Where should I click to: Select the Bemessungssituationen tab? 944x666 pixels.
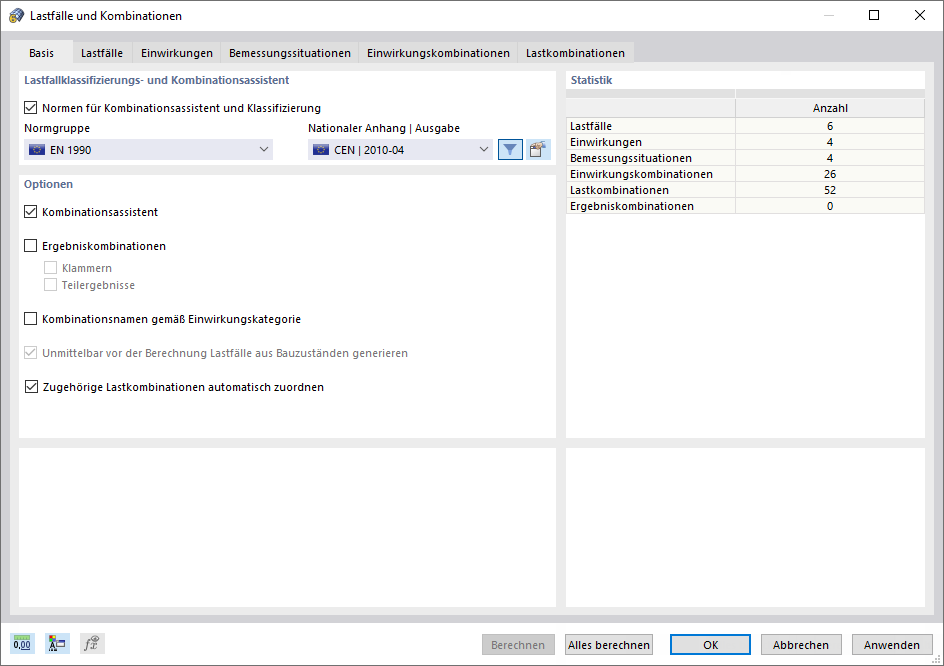290,52
